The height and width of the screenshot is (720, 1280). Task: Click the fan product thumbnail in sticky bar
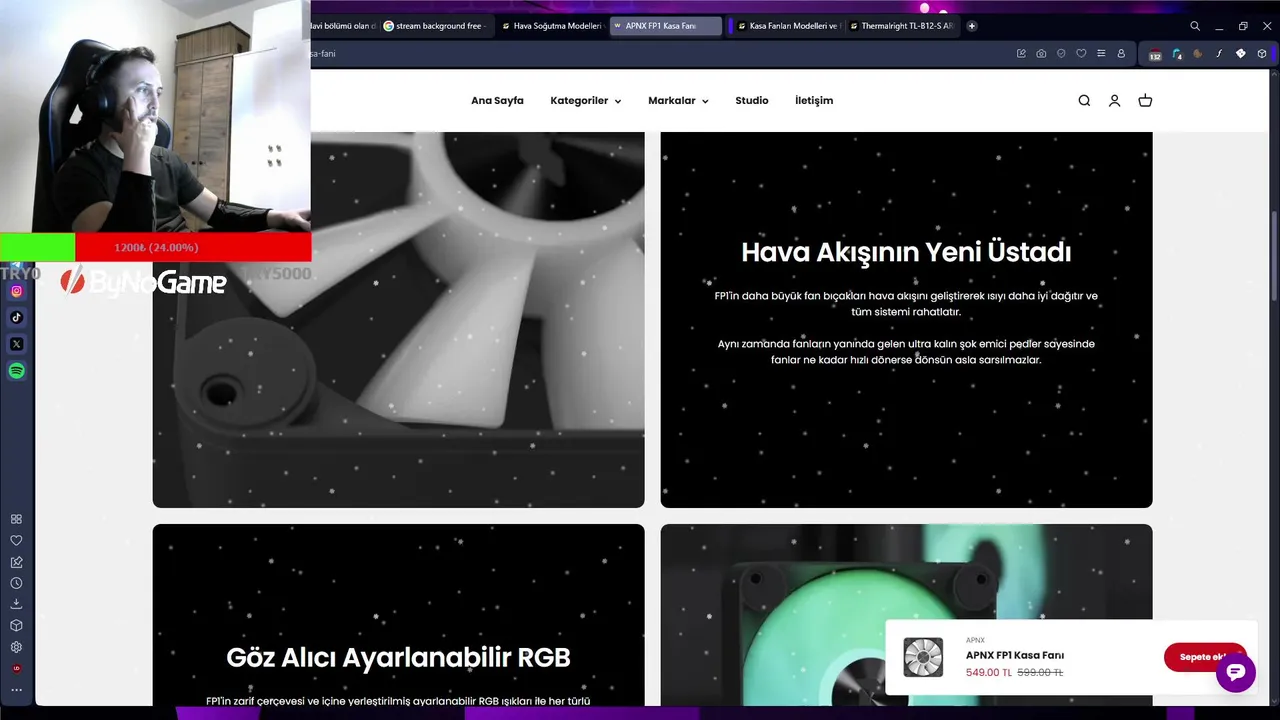click(923, 657)
